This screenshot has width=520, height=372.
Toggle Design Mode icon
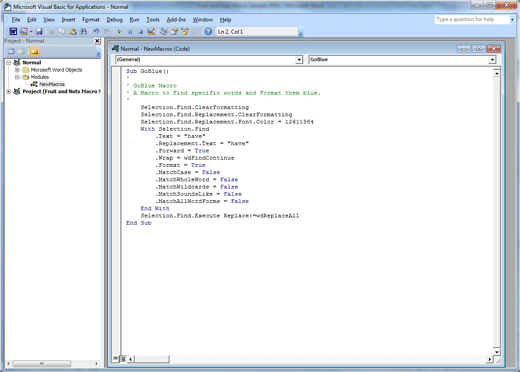(151, 32)
